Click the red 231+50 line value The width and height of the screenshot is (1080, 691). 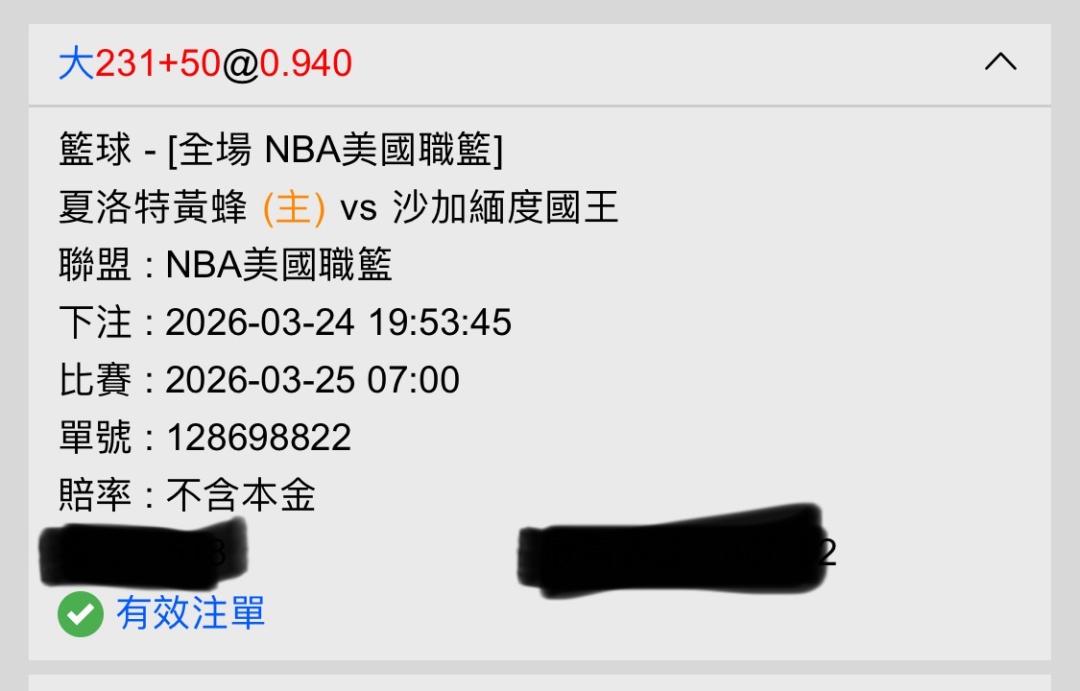(x=158, y=63)
